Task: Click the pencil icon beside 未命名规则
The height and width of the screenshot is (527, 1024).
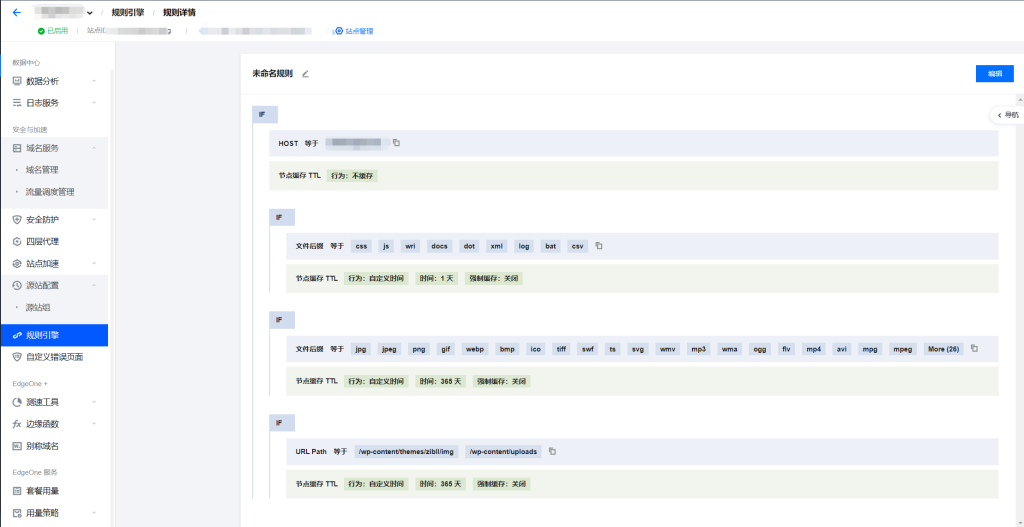Action: 306,74
